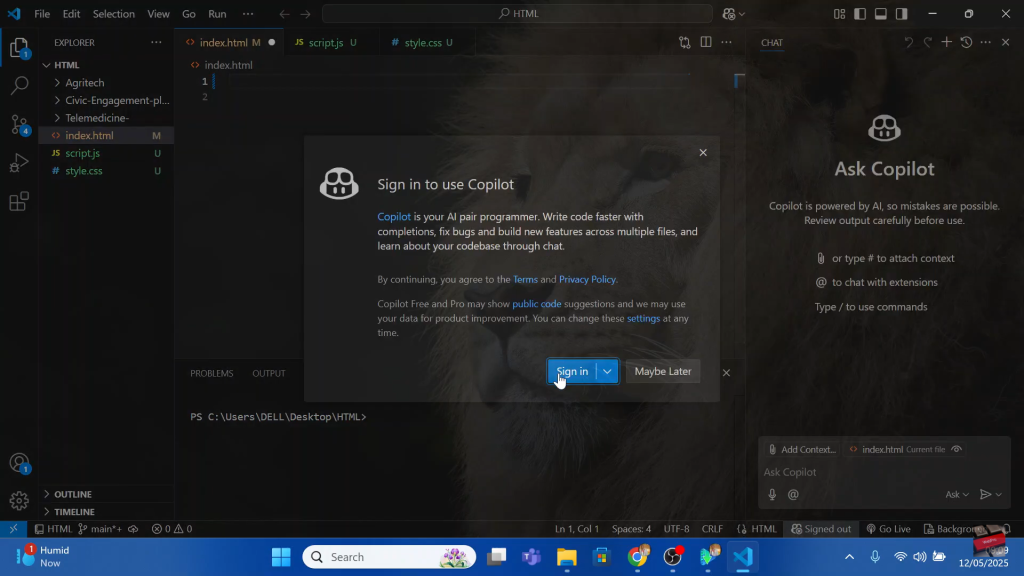Viewport: 1024px width, 576px height.
Task: Open Chat panel more actions ellipsis
Action: pyautogui.click(x=986, y=42)
